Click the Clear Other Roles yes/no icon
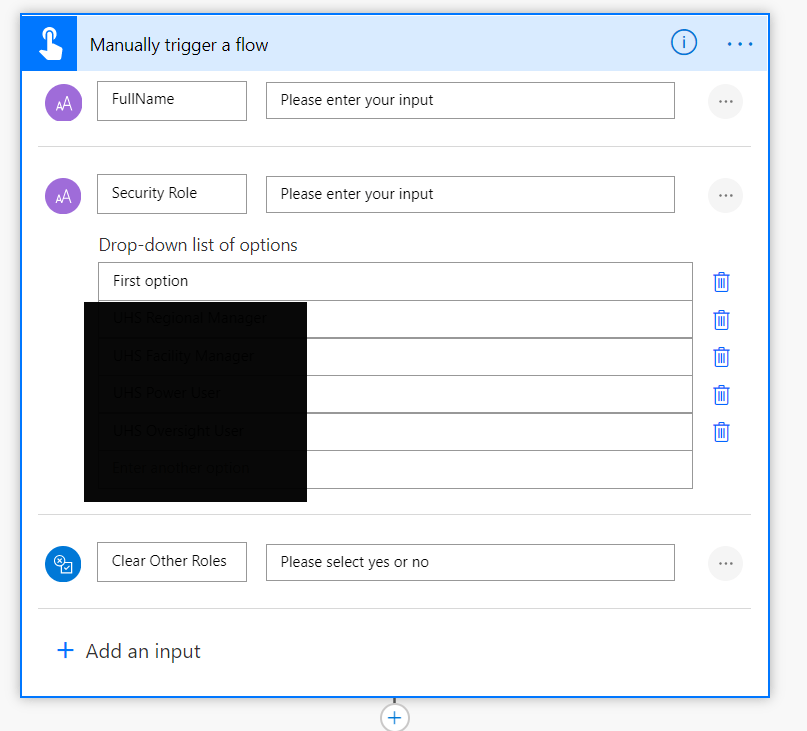 click(x=63, y=563)
